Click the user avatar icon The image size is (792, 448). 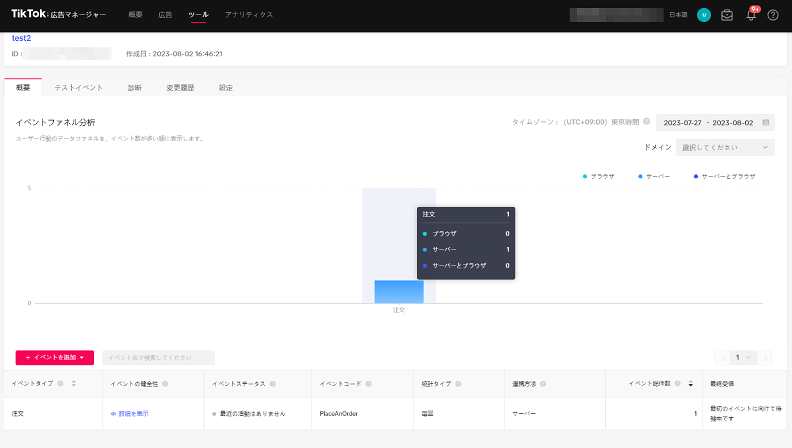tap(704, 15)
